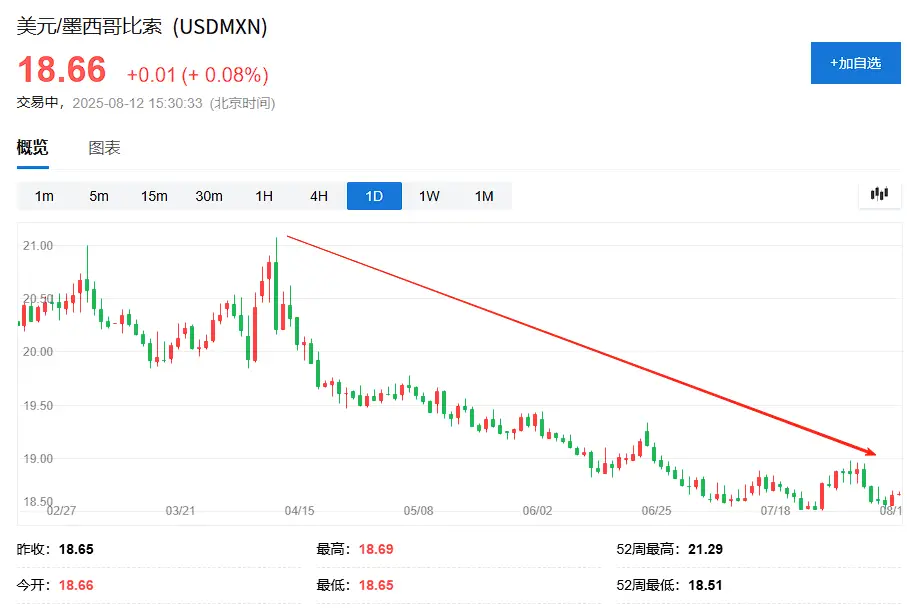Click the red arrowhead on the trend line

(x=869, y=452)
